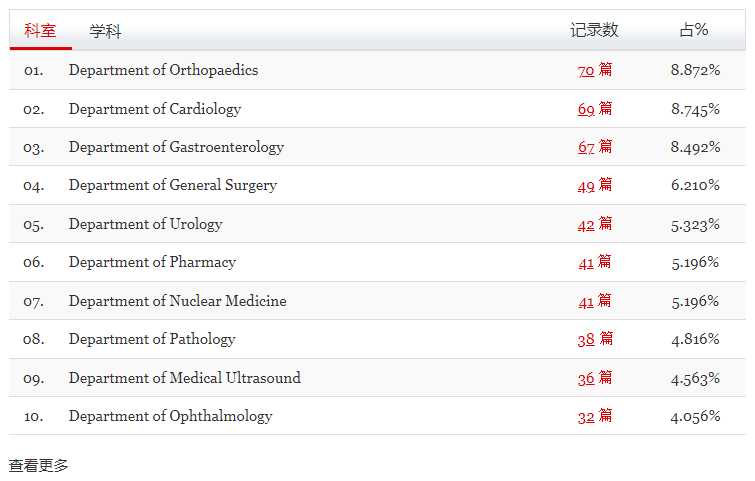Select the 科室 tab
The image size is (755, 481).
[x=40, y=31]
